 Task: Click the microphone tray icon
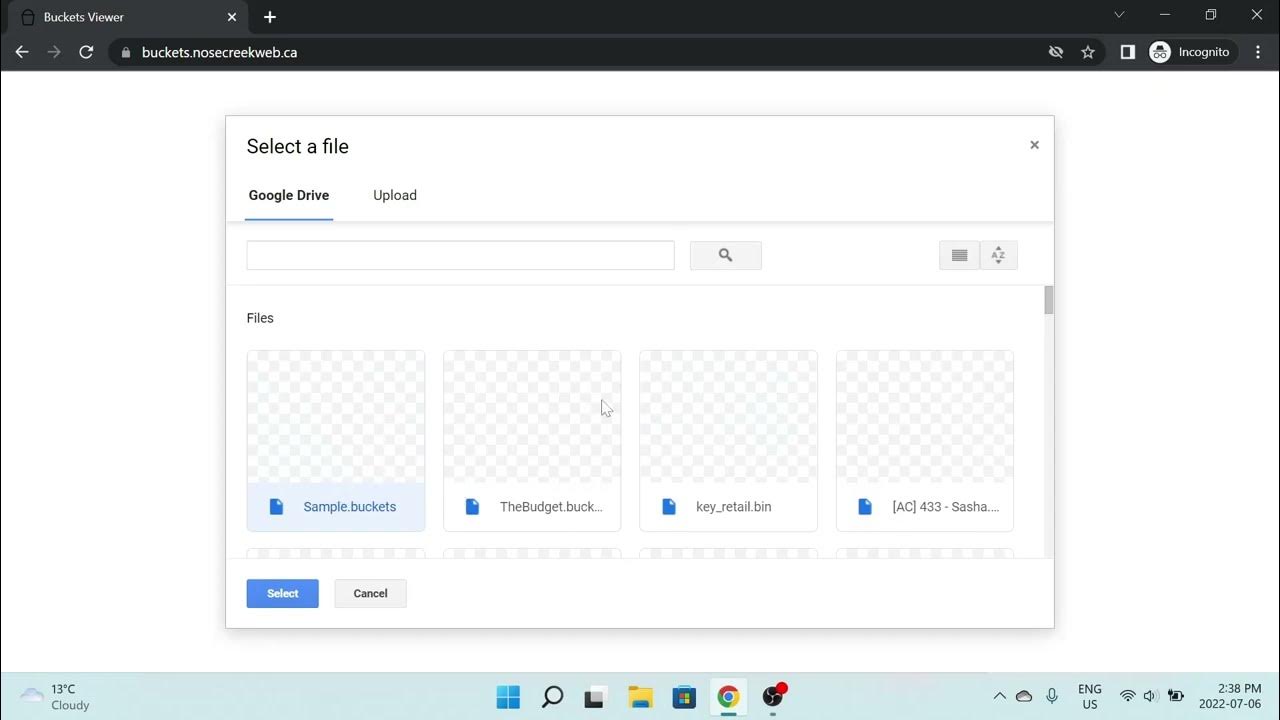(1052, 696)
